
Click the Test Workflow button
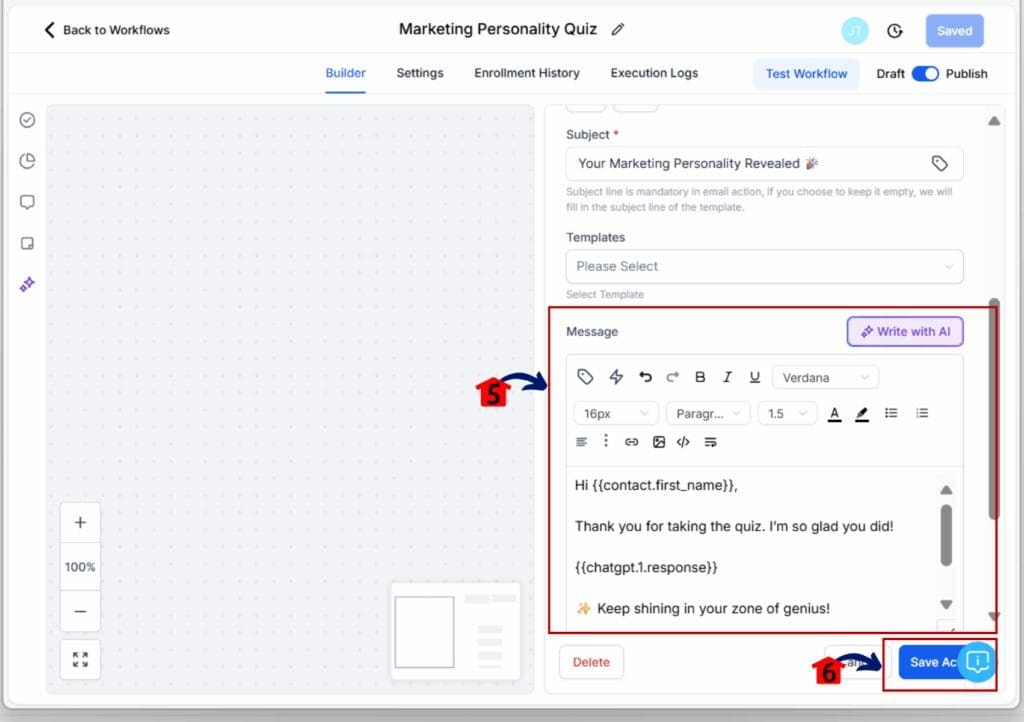point(806,73)
